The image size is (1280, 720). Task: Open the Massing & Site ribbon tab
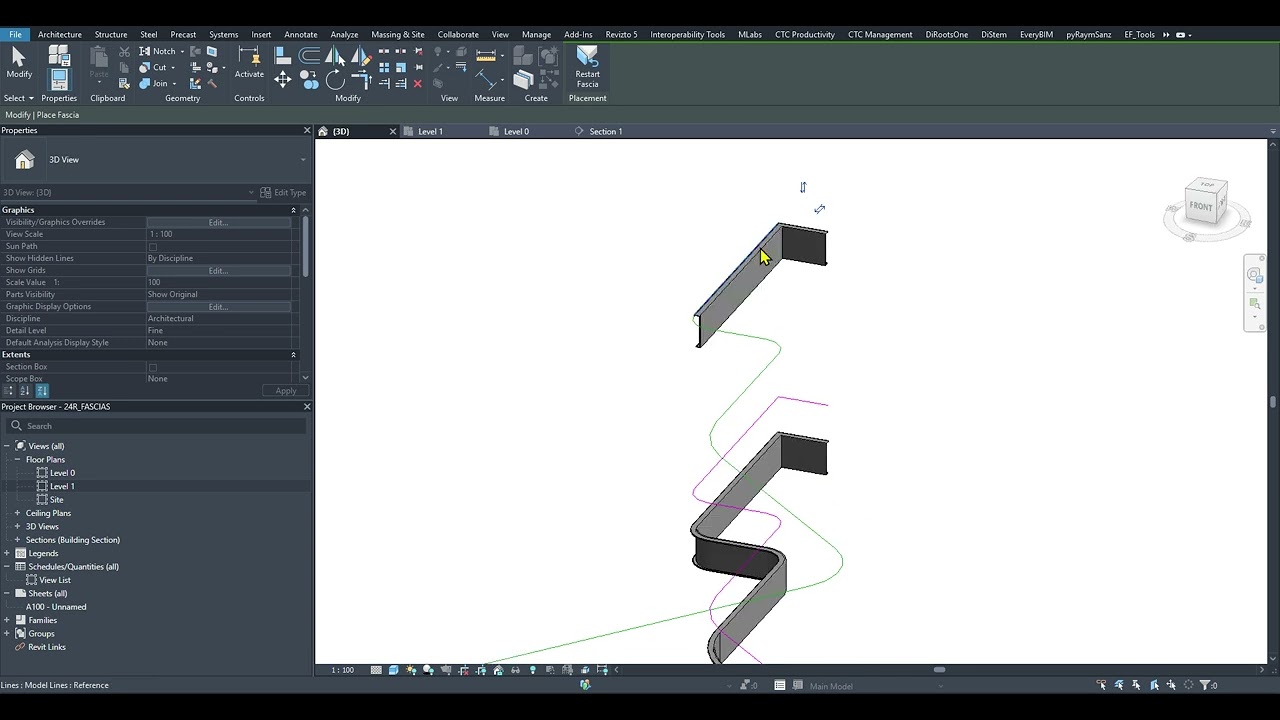click(x=397, y=34)
